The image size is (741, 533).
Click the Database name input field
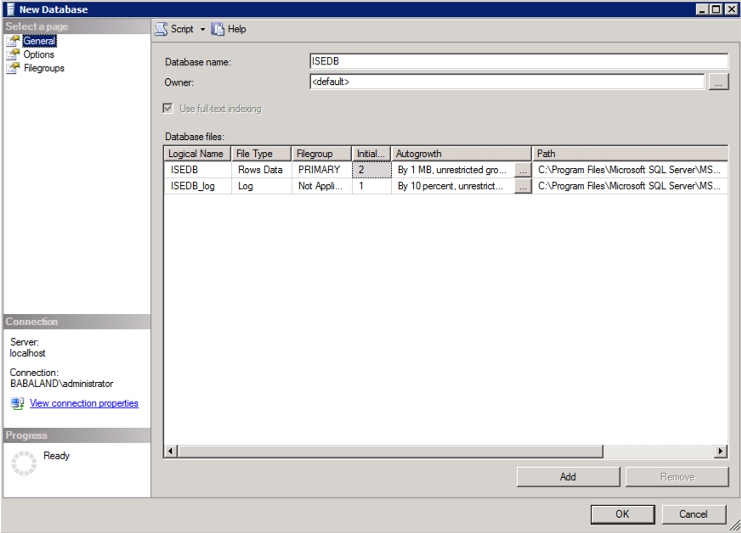point(518,61)
